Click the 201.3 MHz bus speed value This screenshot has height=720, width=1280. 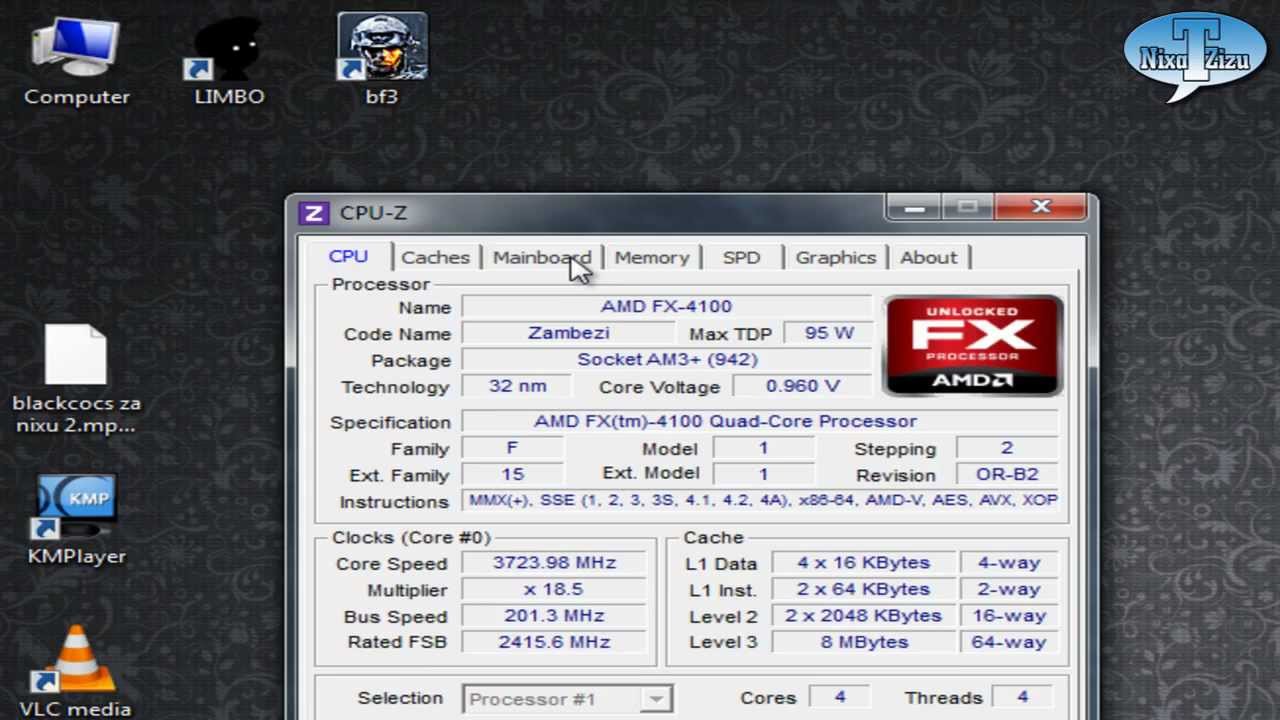(554, 616)
